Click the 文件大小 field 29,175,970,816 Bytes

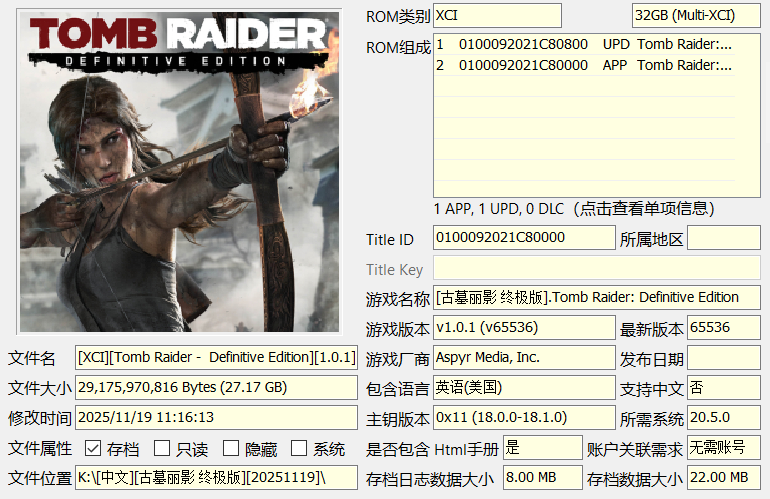[x=216, y=388]
